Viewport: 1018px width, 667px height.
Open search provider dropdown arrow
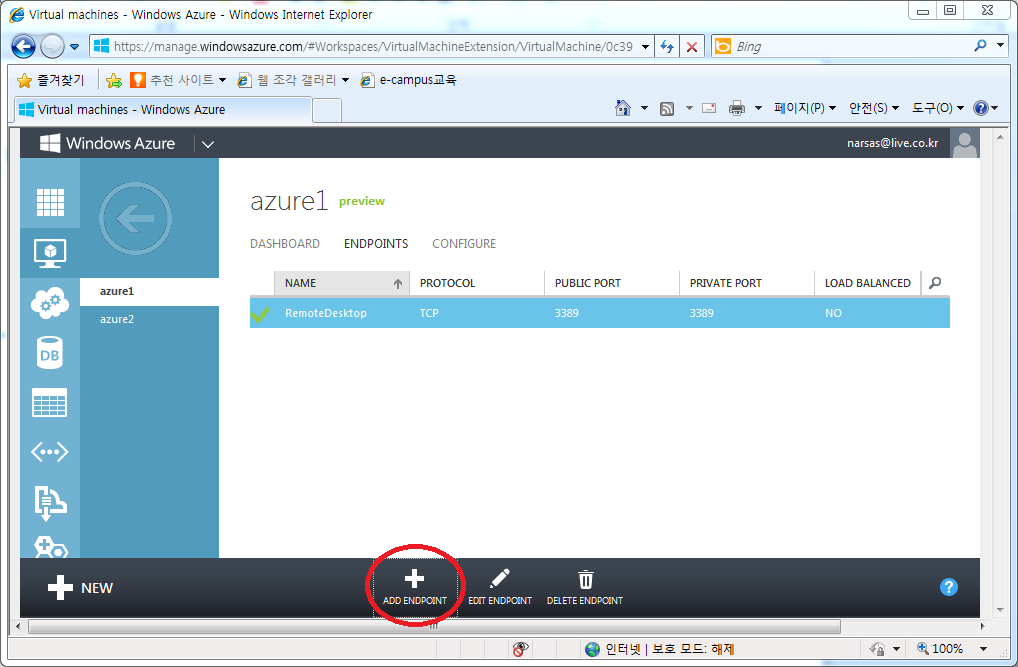(1000, 45)
